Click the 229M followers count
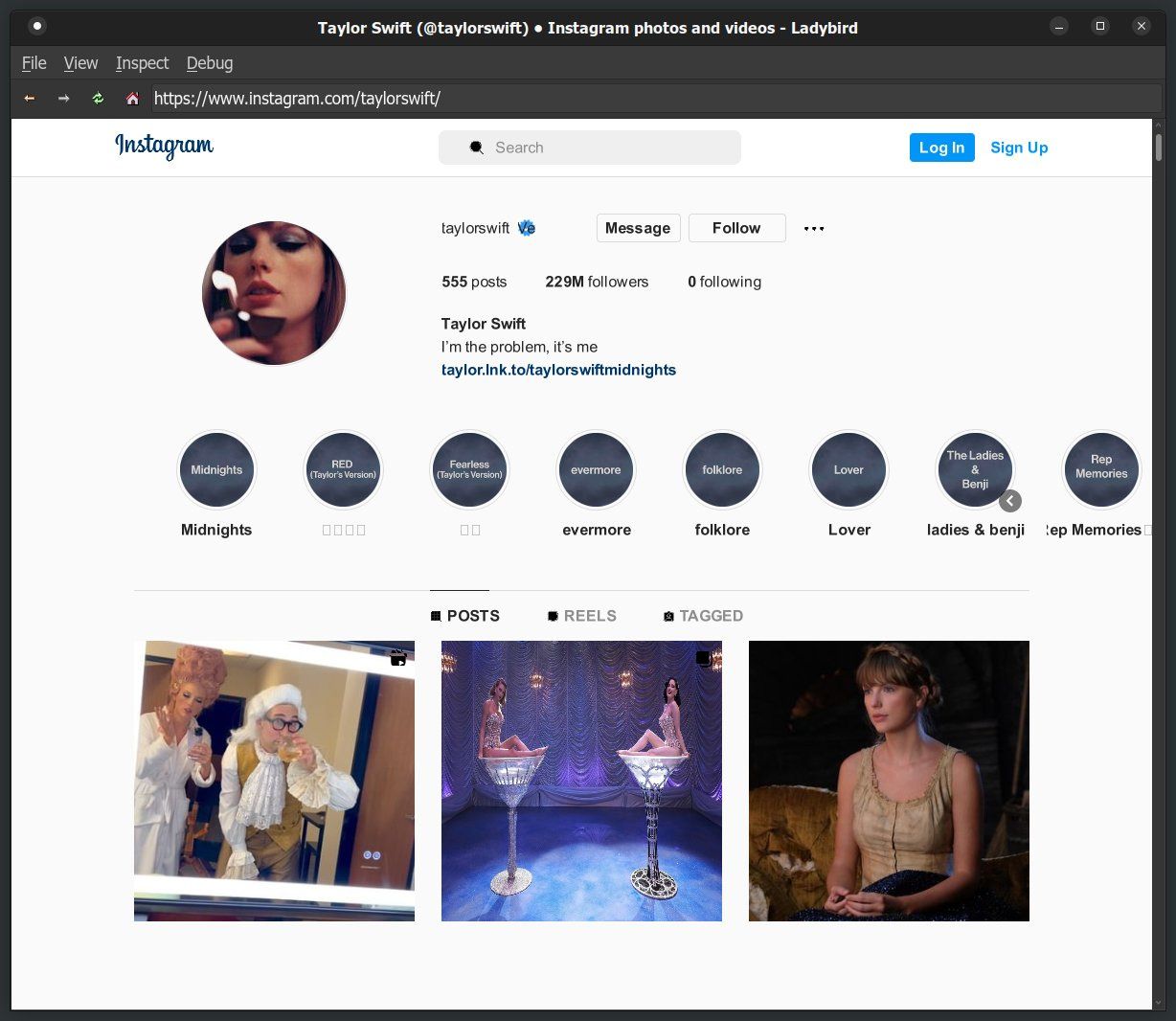 coord(597,282)
